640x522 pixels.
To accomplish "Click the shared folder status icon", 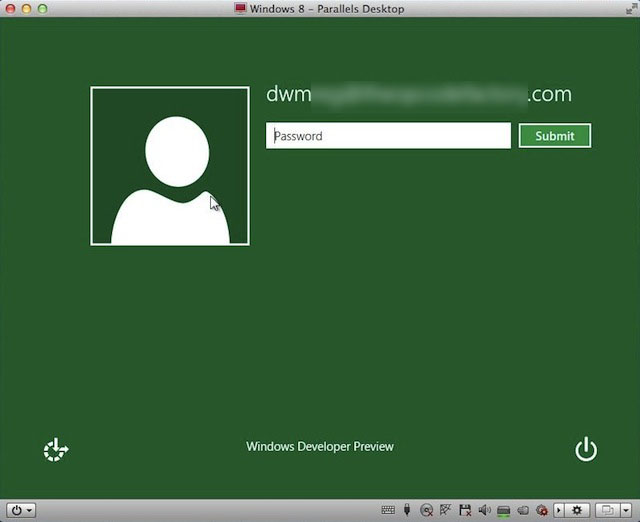I will tap(523, 510).
